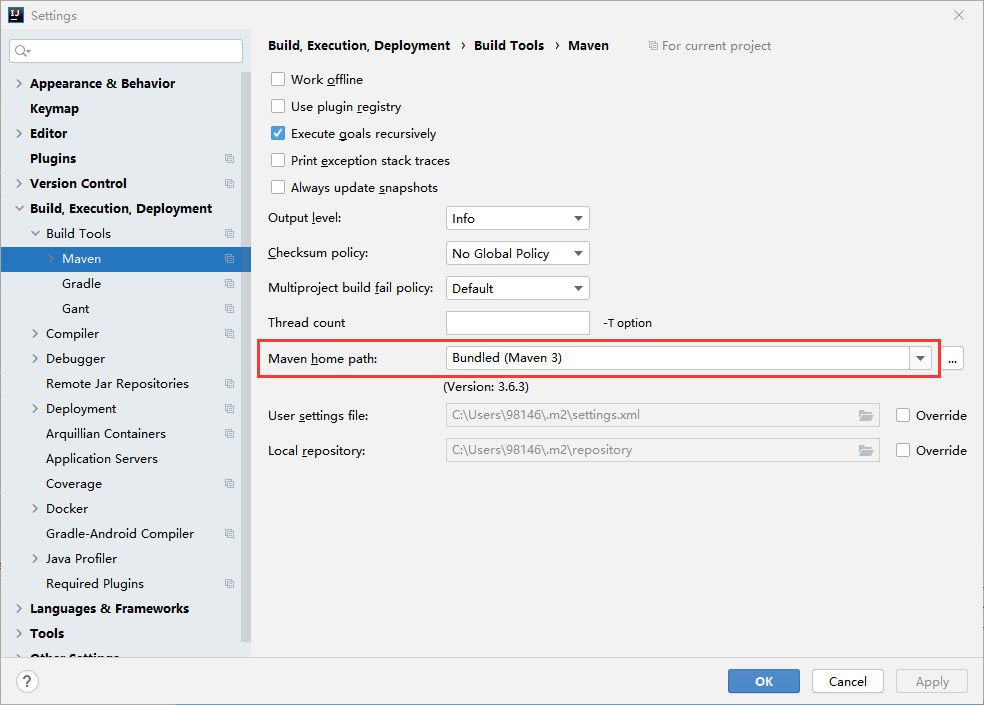Select Gradle in the settings tree
Screen dimensions: 984x705
point(81,284)
